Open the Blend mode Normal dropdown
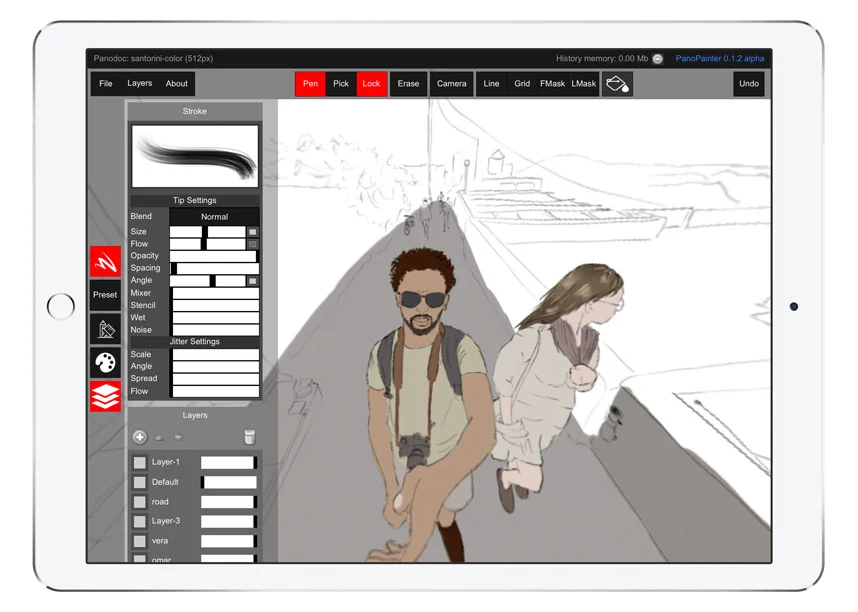This screenshot has width=858, height=612. (x=214, y=217)
